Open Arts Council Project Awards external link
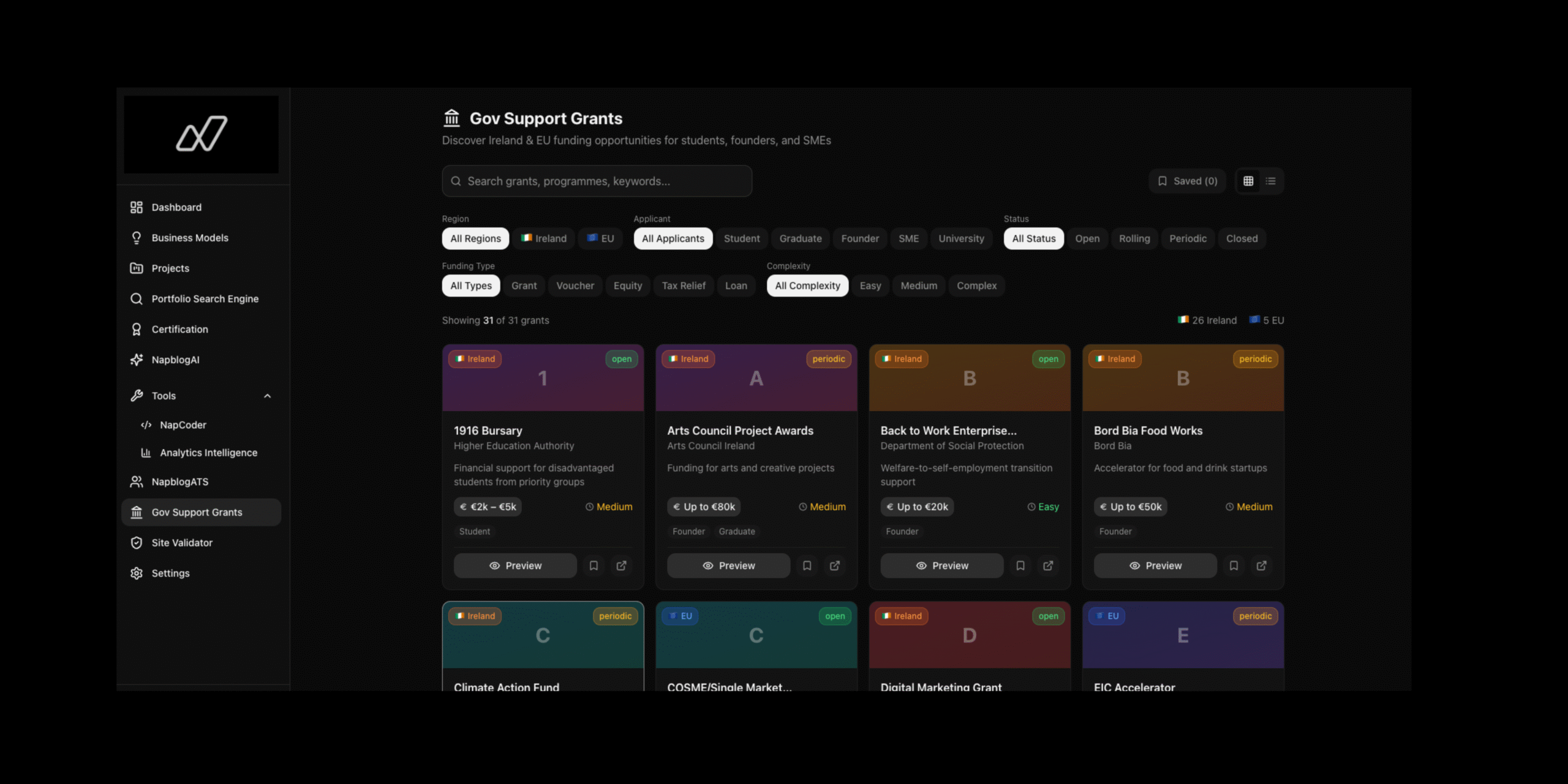Viewport: 1568px width, 784px height. coord(834,566)
